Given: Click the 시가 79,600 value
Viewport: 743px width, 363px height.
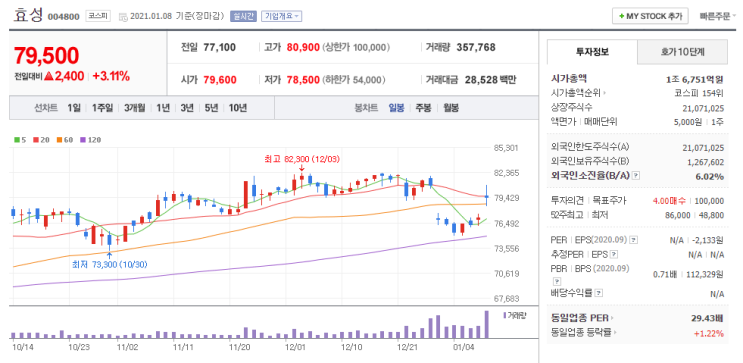Looking at the screenshot, I should point(220,80).
